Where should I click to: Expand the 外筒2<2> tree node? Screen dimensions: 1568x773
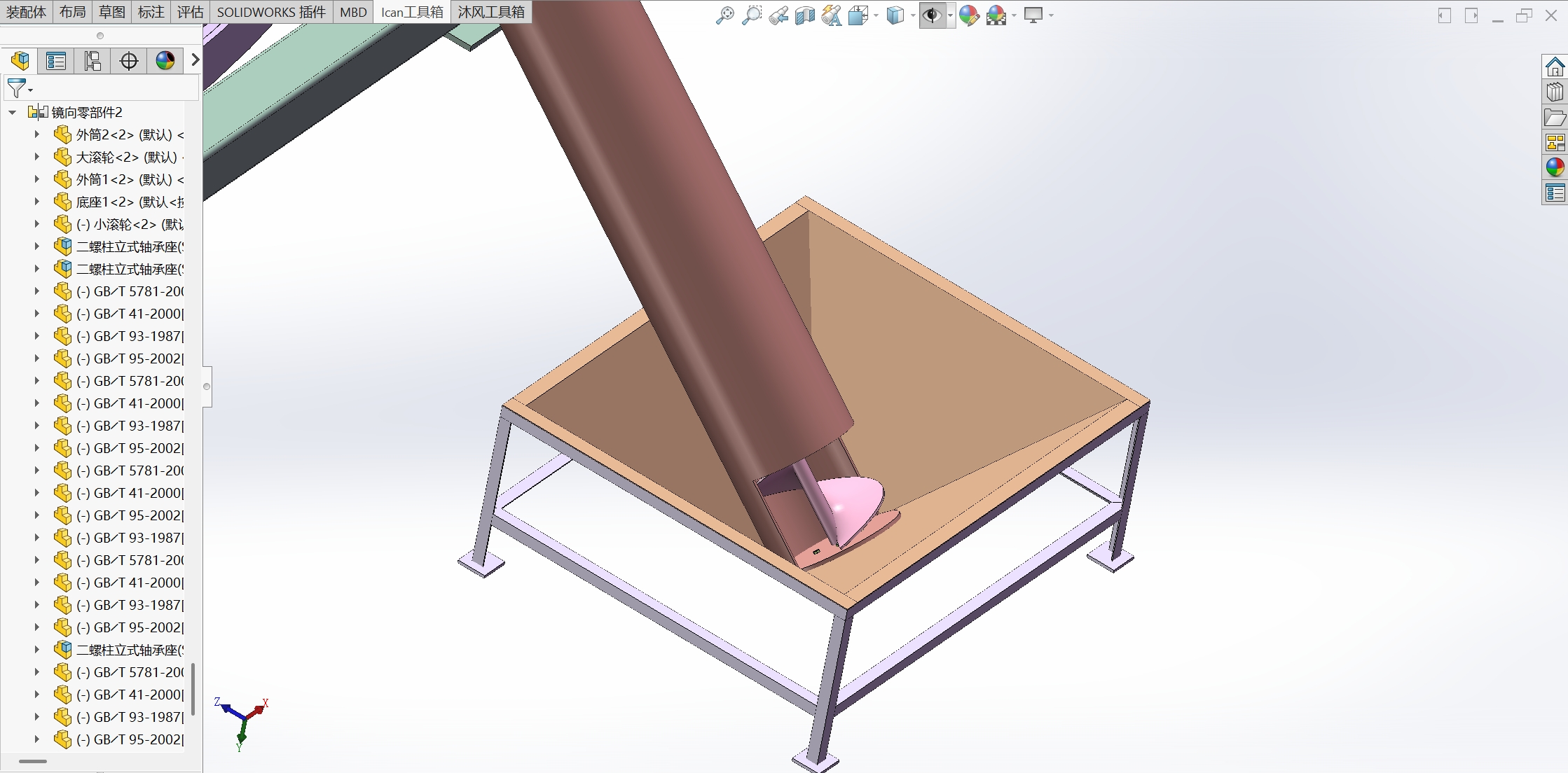tap(37, 134)
